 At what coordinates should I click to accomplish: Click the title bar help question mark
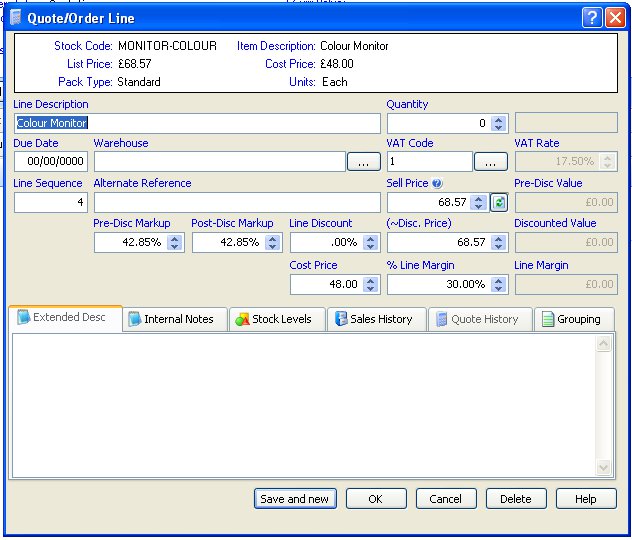coord(592,18)
